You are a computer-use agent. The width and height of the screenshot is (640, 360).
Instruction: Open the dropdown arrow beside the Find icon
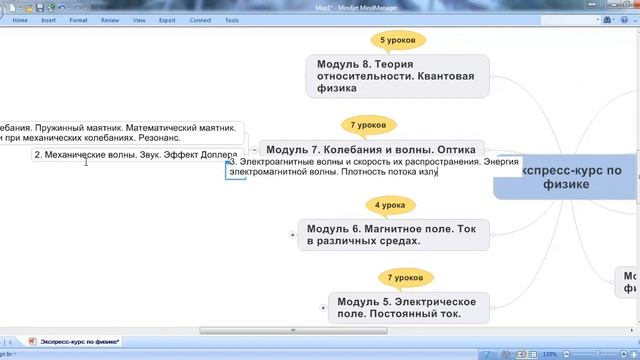[613, 20]
